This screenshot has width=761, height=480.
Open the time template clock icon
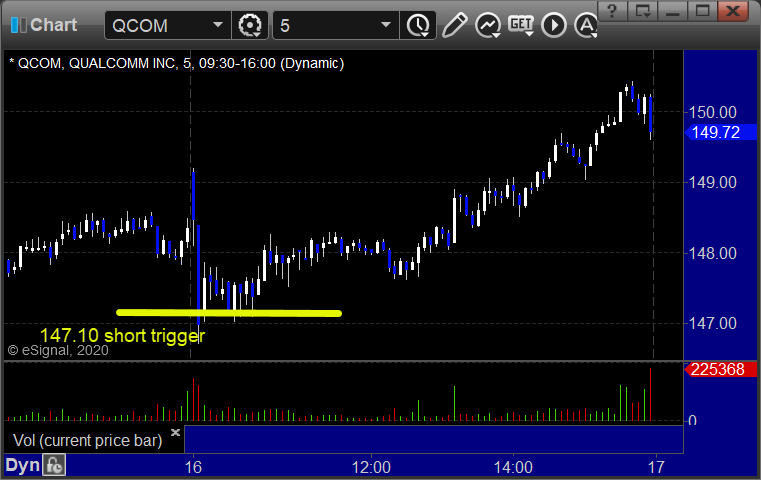pos(418,25)
